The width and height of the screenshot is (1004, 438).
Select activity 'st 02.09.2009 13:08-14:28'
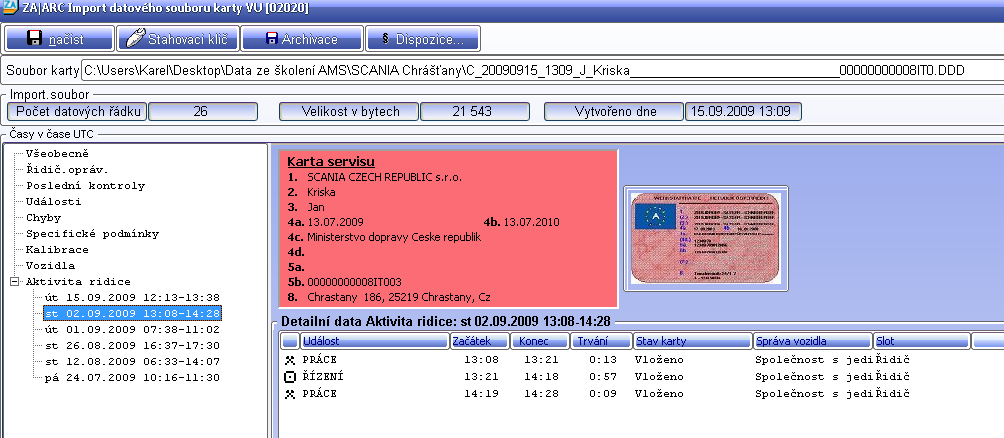(x=133, y=314)
